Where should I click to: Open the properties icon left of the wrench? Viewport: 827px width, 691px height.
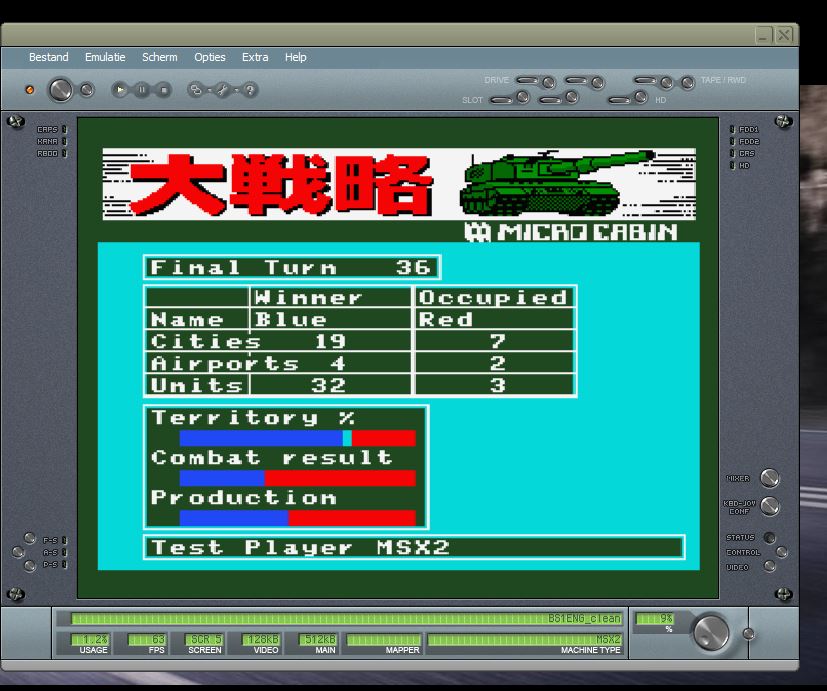click(196, 90)
